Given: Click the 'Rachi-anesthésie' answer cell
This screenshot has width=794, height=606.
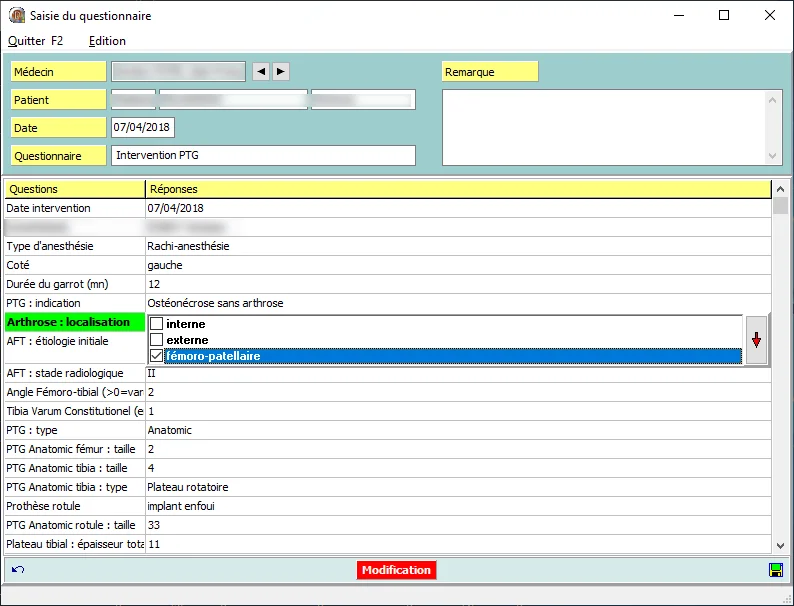Looking at the screenshot, I should (458, 246).
